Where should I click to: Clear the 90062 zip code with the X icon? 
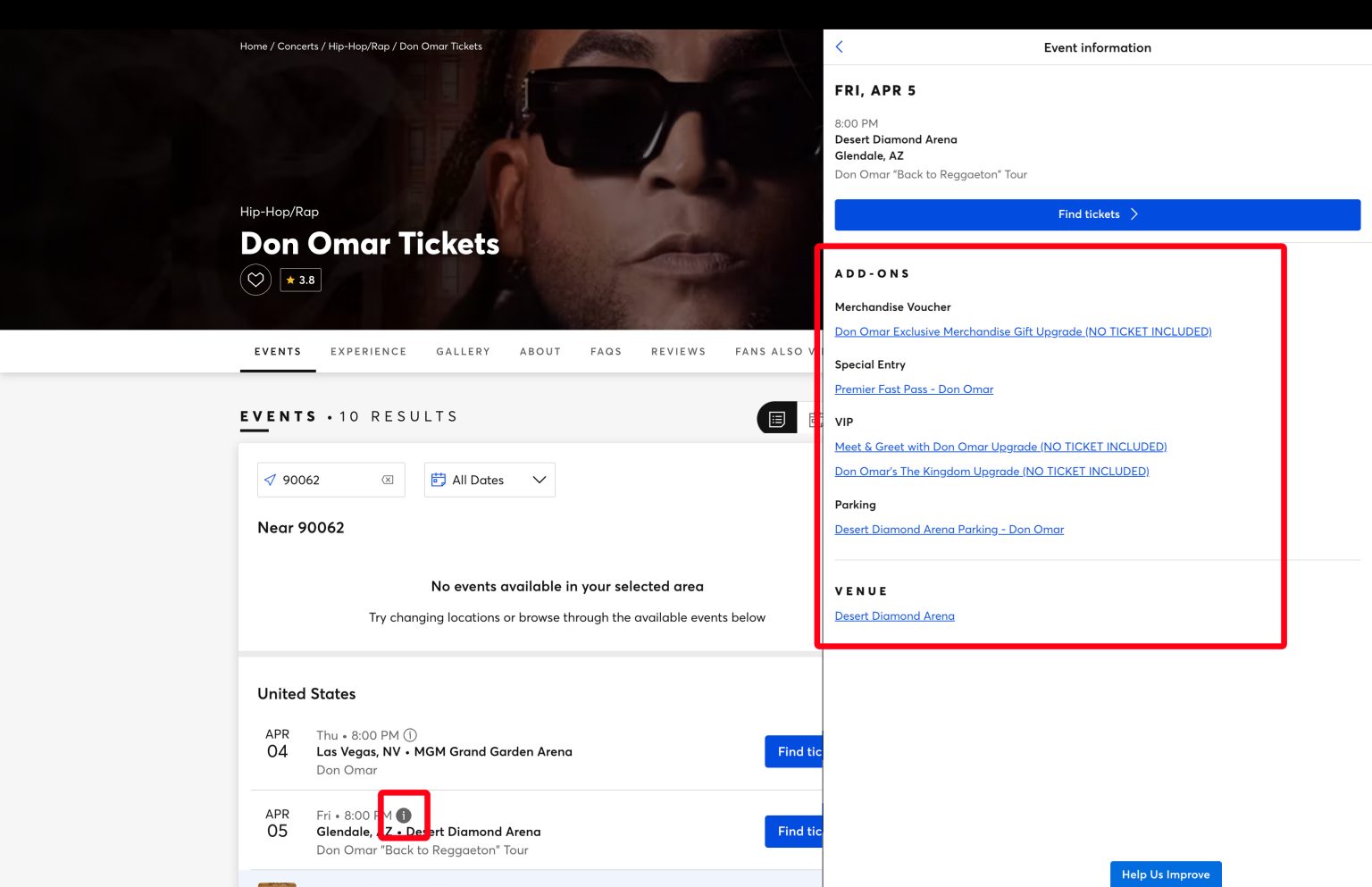pyautogui.click(x=387, y=480)
